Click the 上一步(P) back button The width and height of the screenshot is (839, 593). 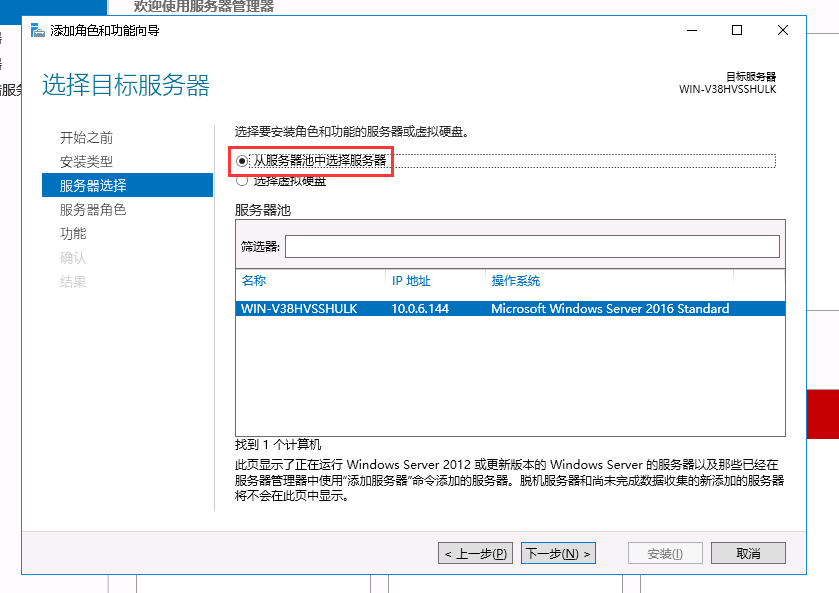tap(475, 553)
